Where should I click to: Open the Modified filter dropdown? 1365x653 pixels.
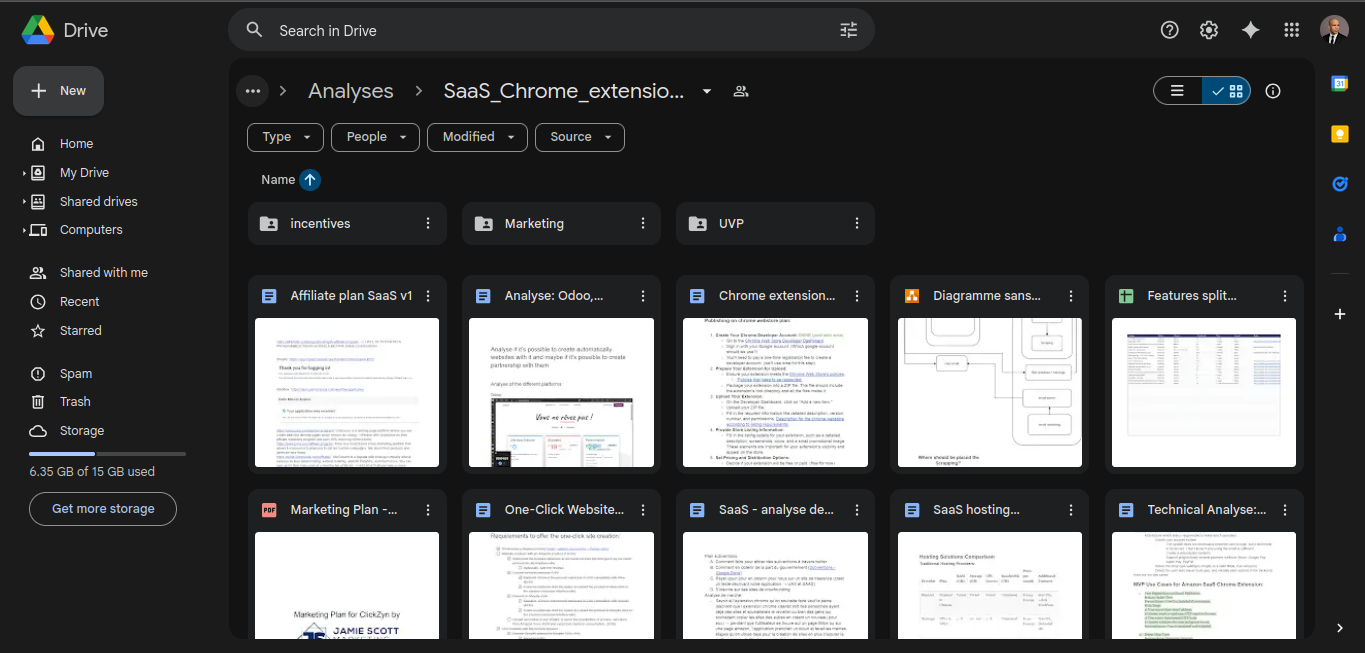477,137
